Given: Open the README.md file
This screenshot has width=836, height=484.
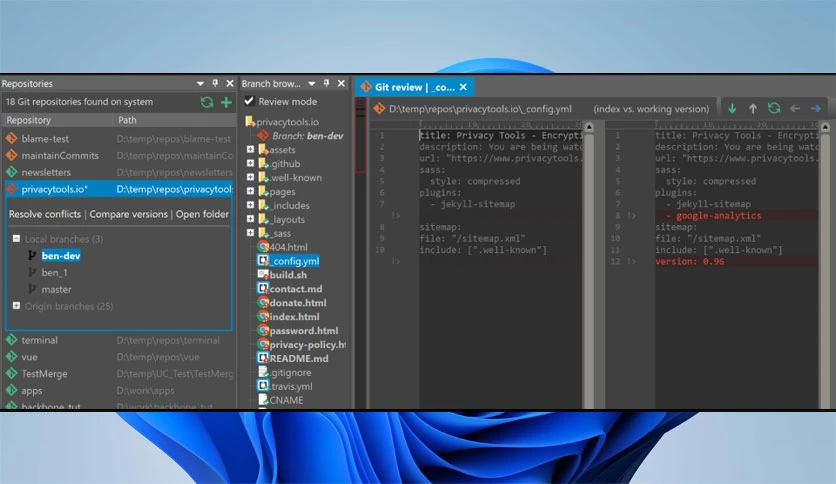Looking at the screenshot, I should tap(293, 358).
